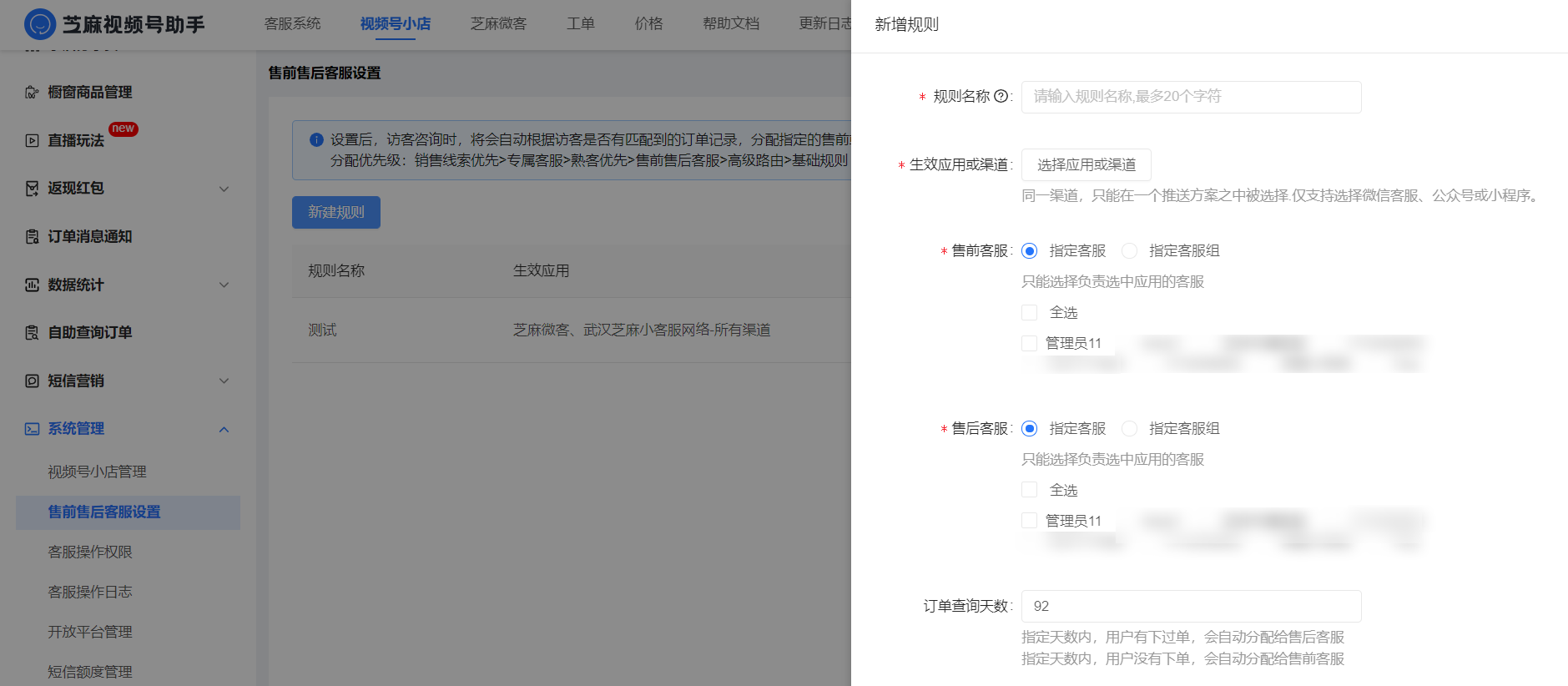Open the 工单 top tab

coord(581,23)
